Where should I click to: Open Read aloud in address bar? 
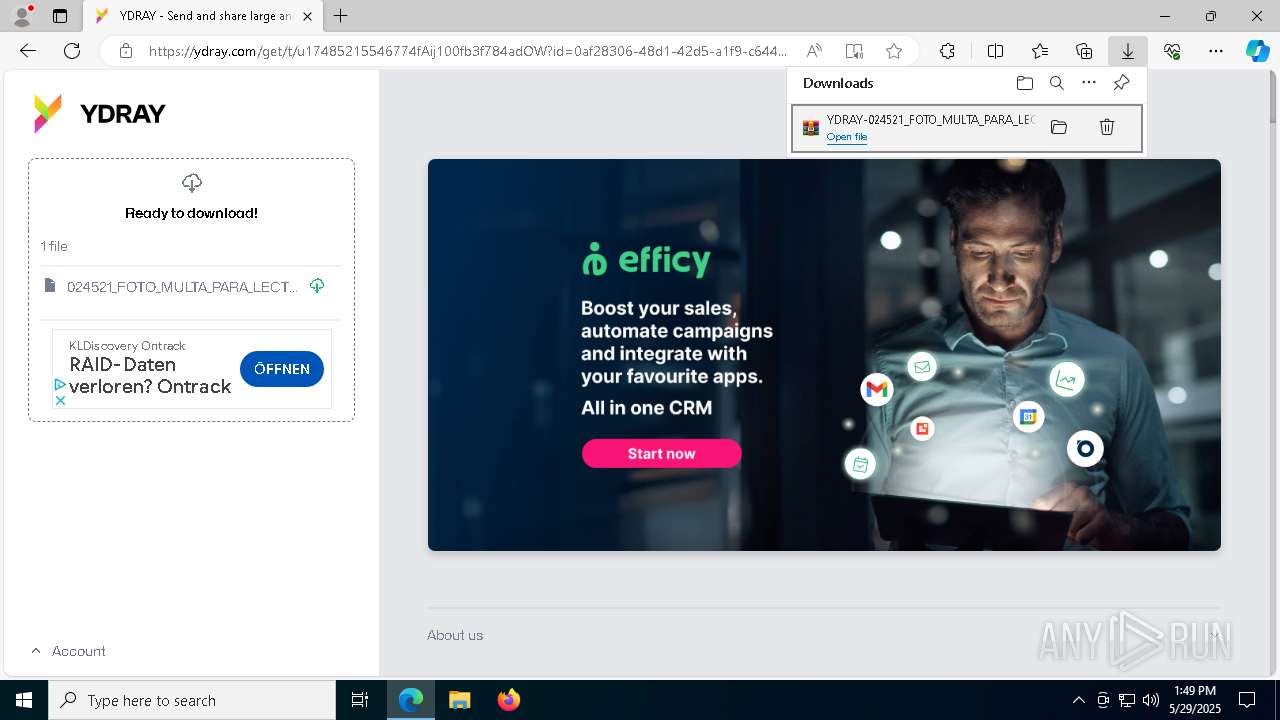814,51
